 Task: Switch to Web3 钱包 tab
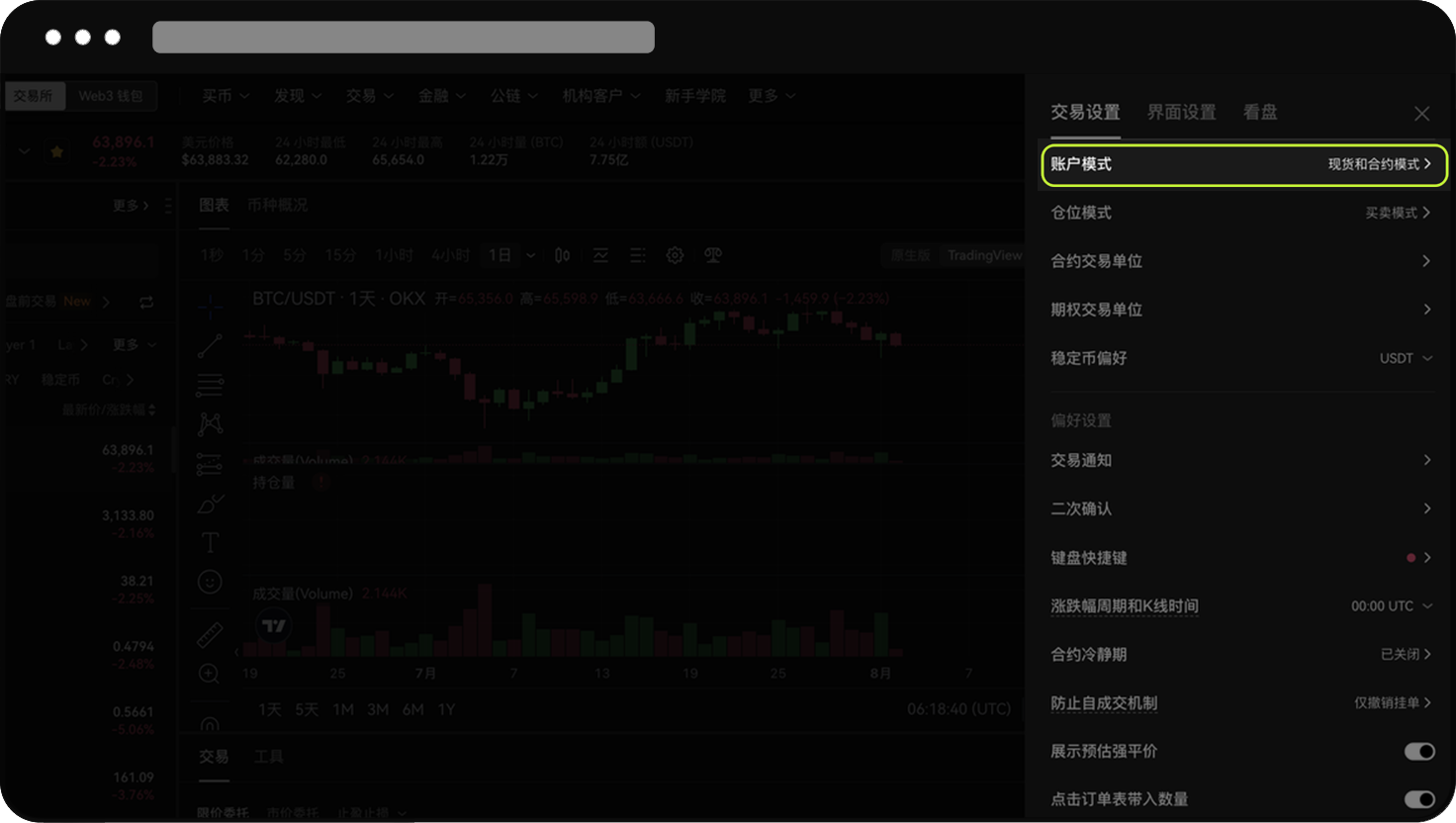(111, 96)
